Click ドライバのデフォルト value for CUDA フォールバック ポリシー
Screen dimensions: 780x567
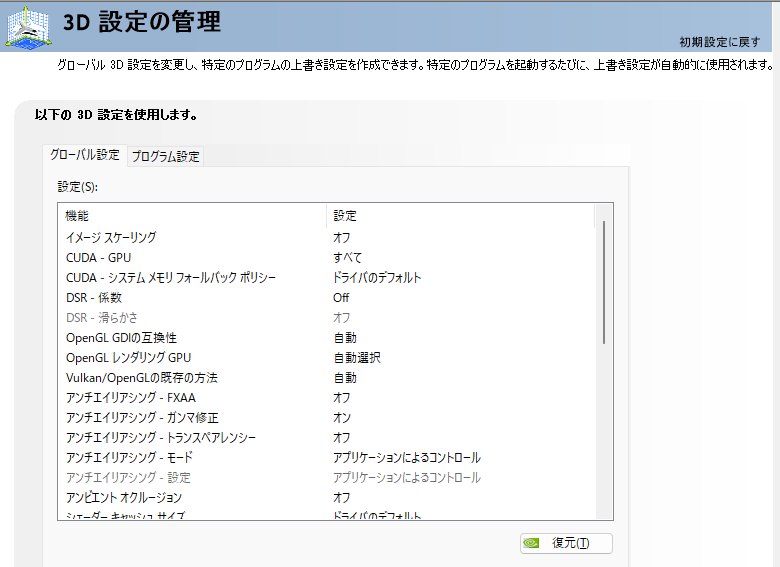click(377, 278)
